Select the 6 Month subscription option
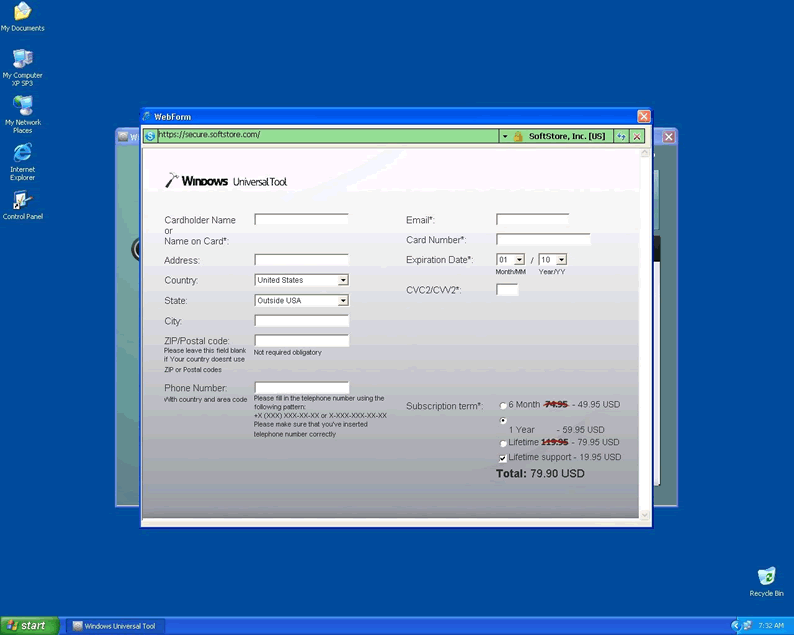 pyautogui.click(x=503, y=406)
